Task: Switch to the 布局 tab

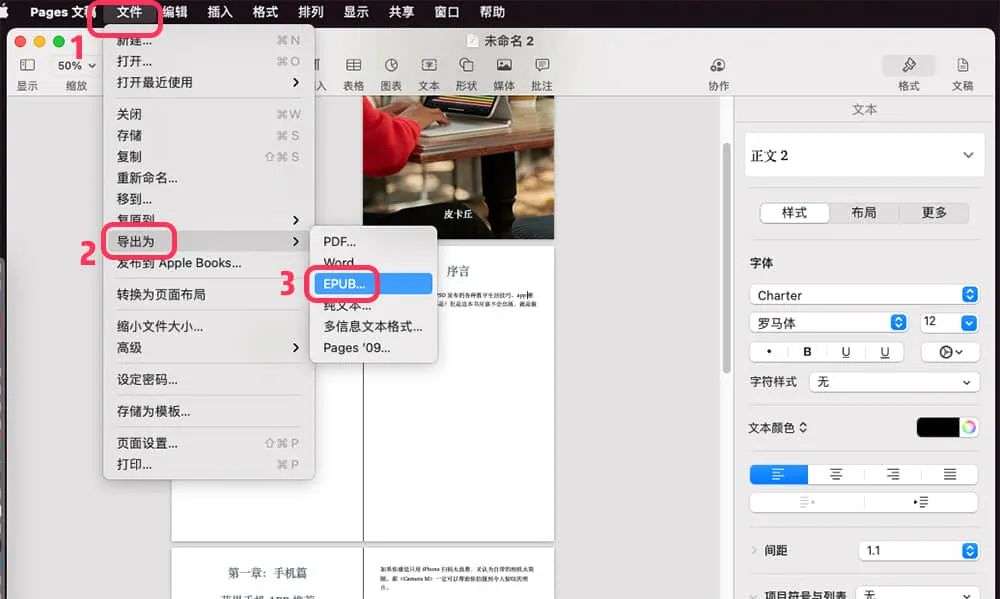Action: coord(864,212)
